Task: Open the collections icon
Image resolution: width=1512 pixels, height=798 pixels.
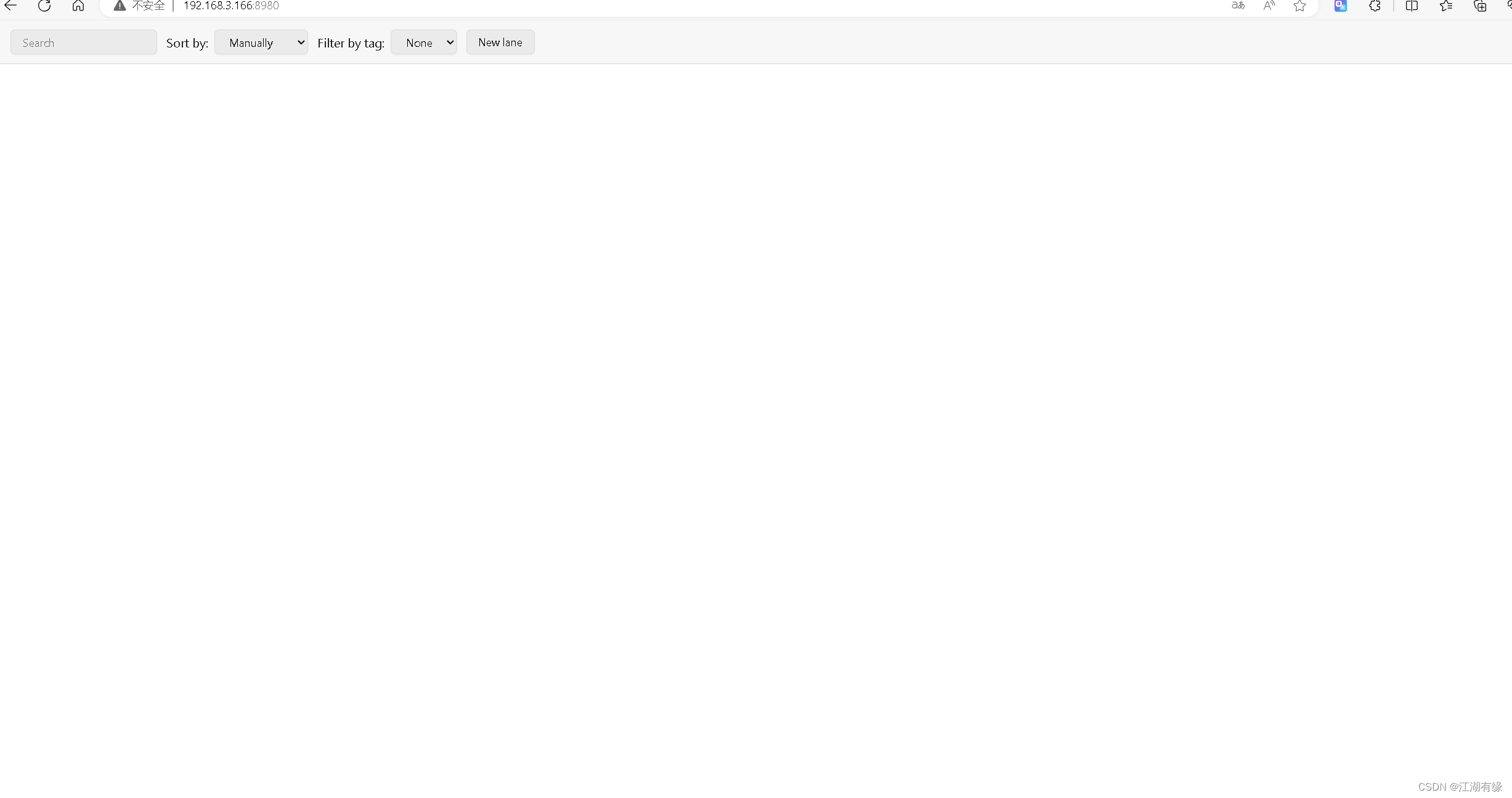Action: 1480,6
